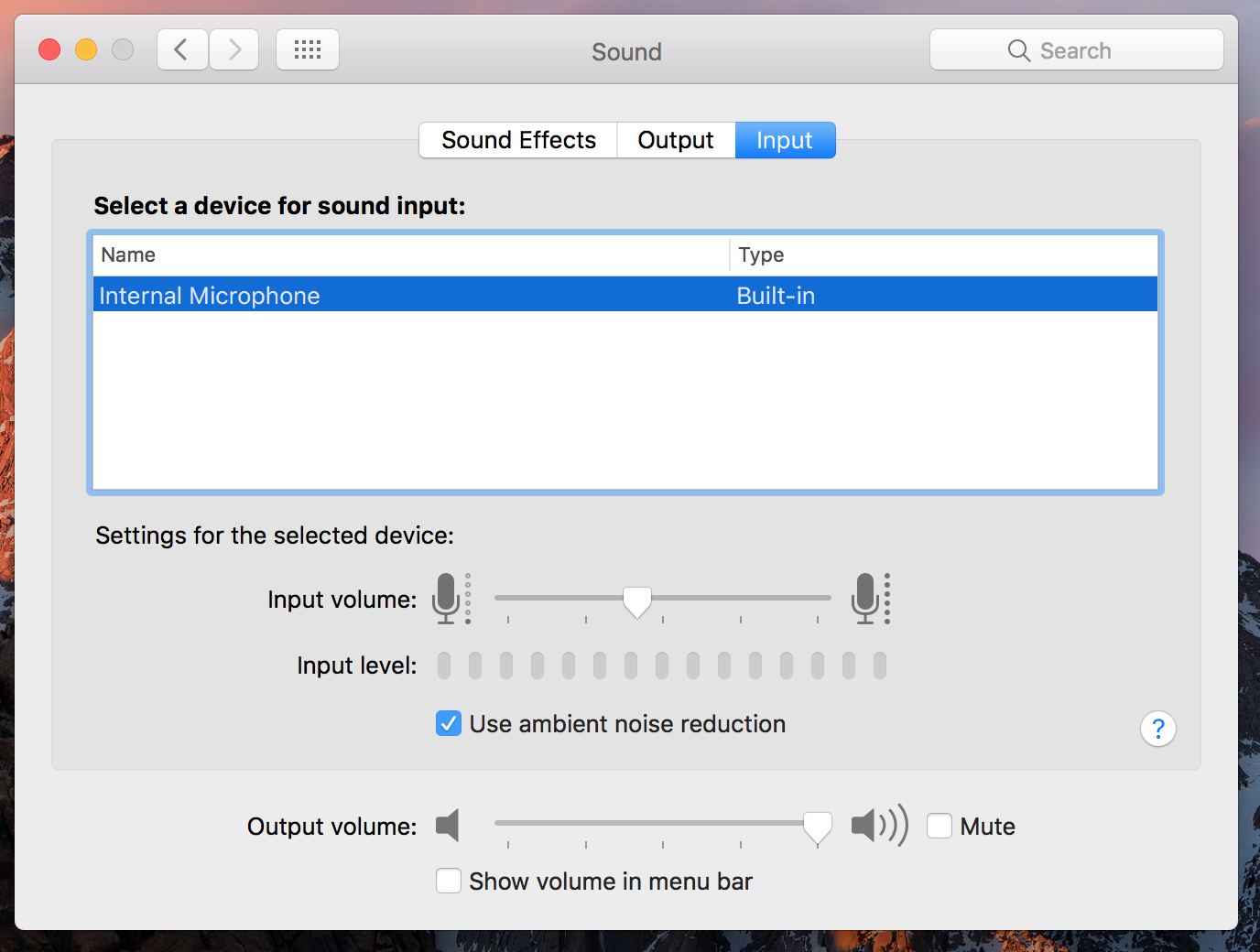Click the quiet speaker icon beside Output volume
The height and width of the screenshot is (952, 1260).
[448, 826]
